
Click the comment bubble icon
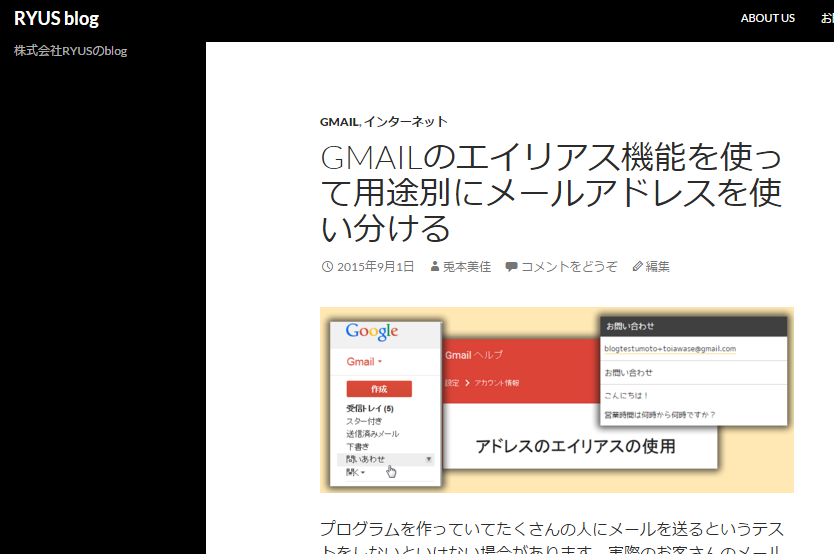511,266
